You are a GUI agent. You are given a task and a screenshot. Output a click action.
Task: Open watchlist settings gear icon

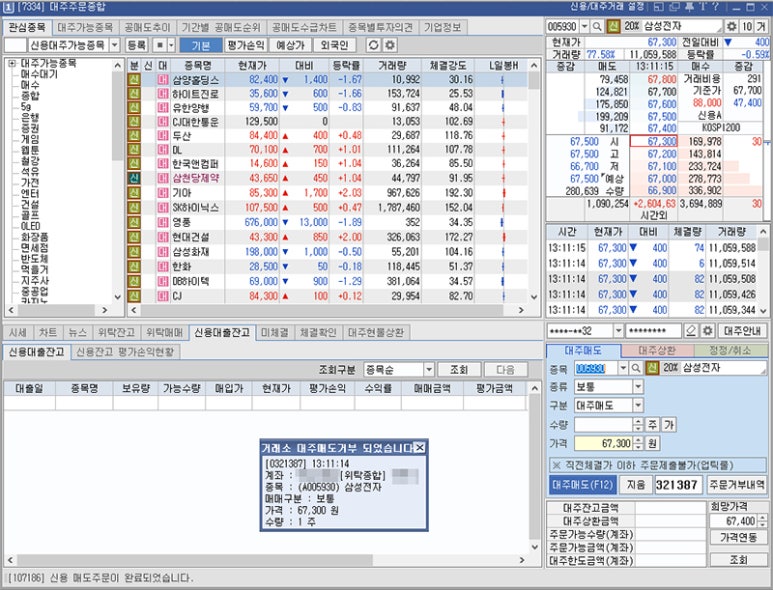[389, 45]
